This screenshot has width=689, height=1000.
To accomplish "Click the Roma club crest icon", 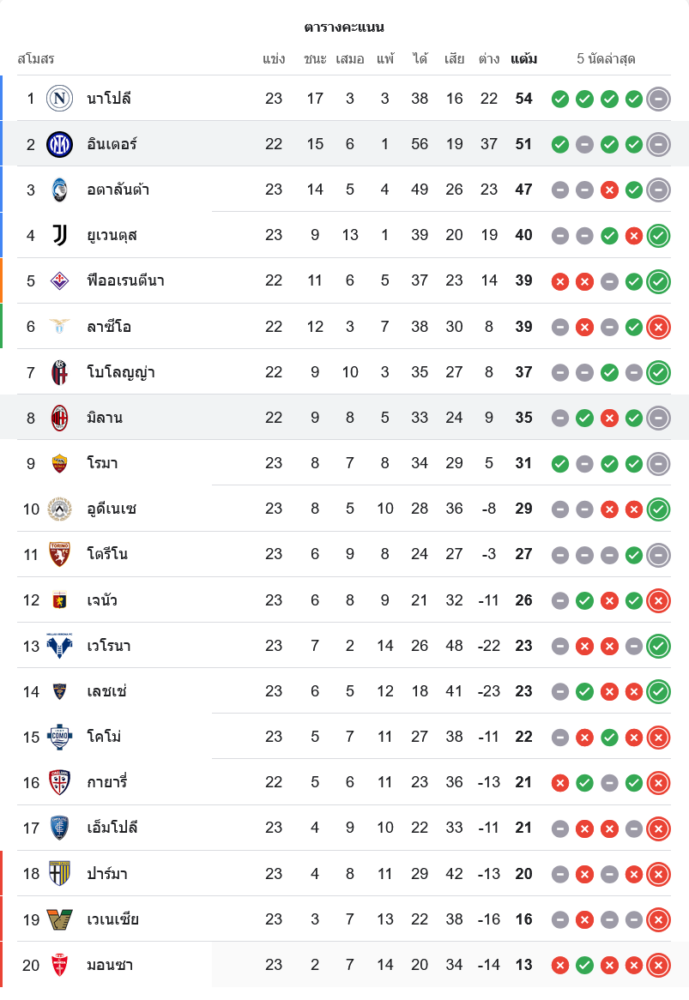I will click(60, 463).
